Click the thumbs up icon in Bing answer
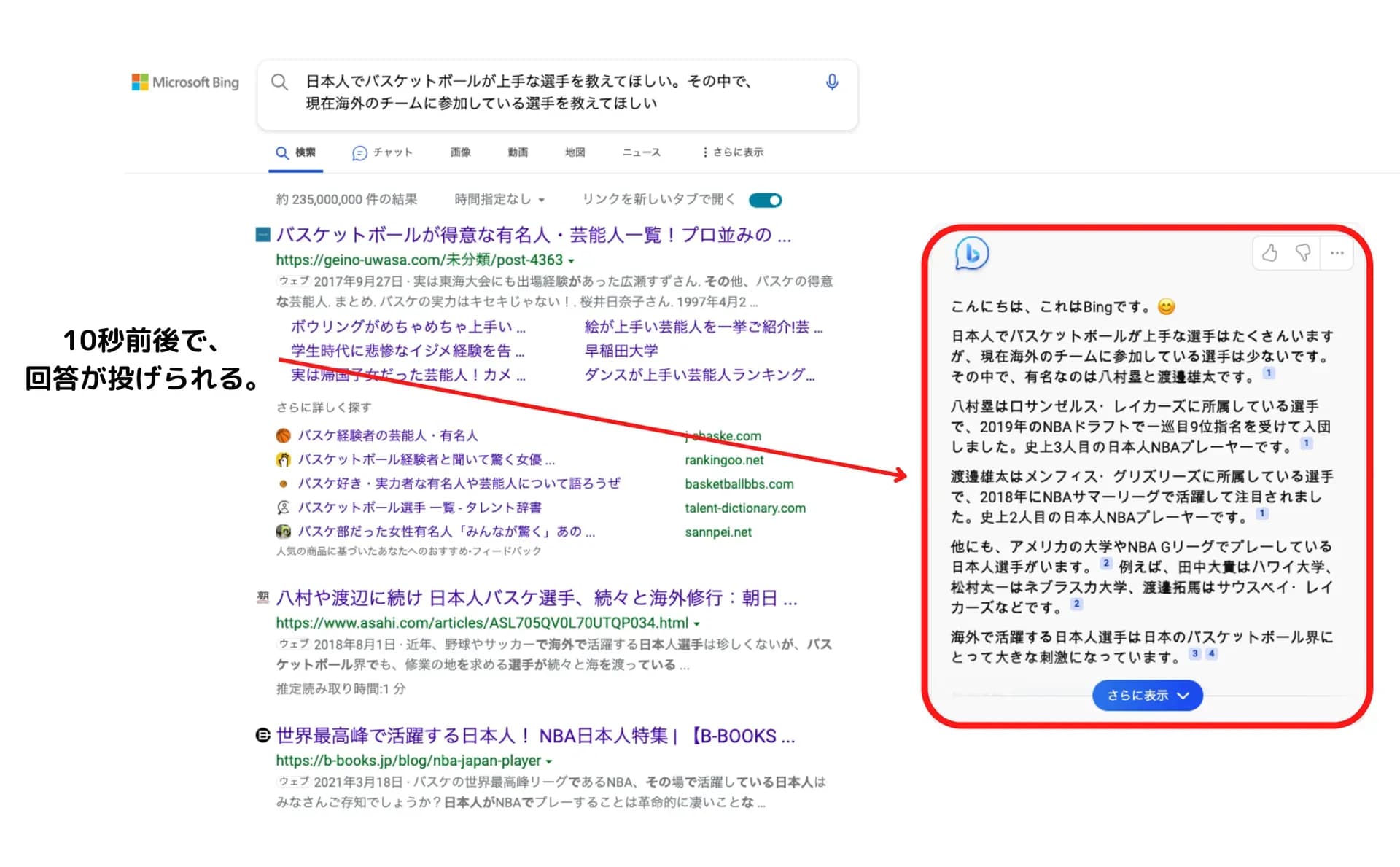This screenshot has width=1400, height=867. click(1269, 253)
